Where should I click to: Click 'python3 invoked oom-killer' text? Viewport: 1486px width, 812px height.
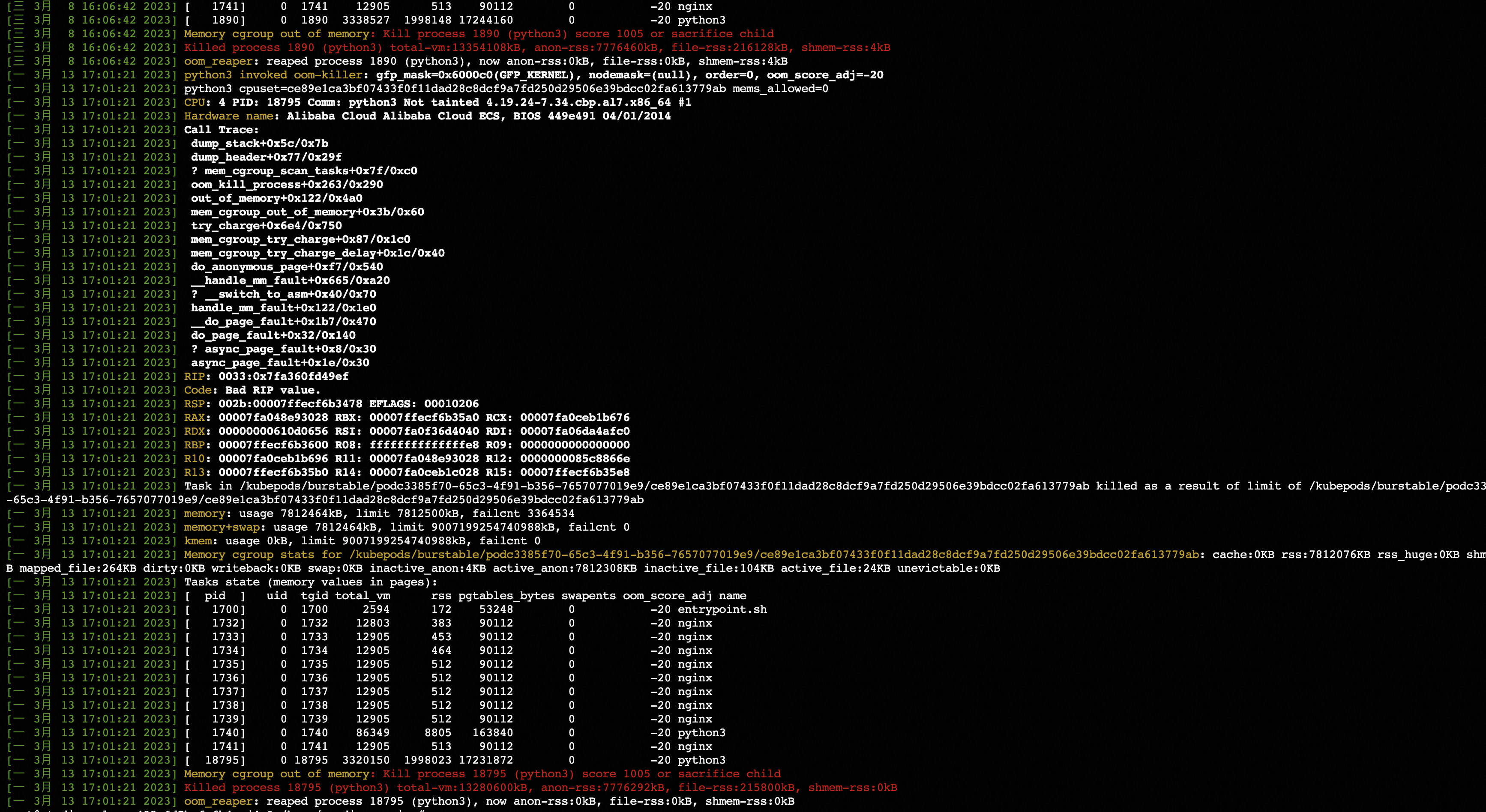273,75
